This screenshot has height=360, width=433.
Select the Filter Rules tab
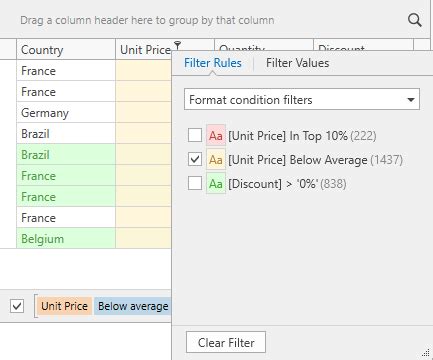pyautogui.click(x=213, y=63)
